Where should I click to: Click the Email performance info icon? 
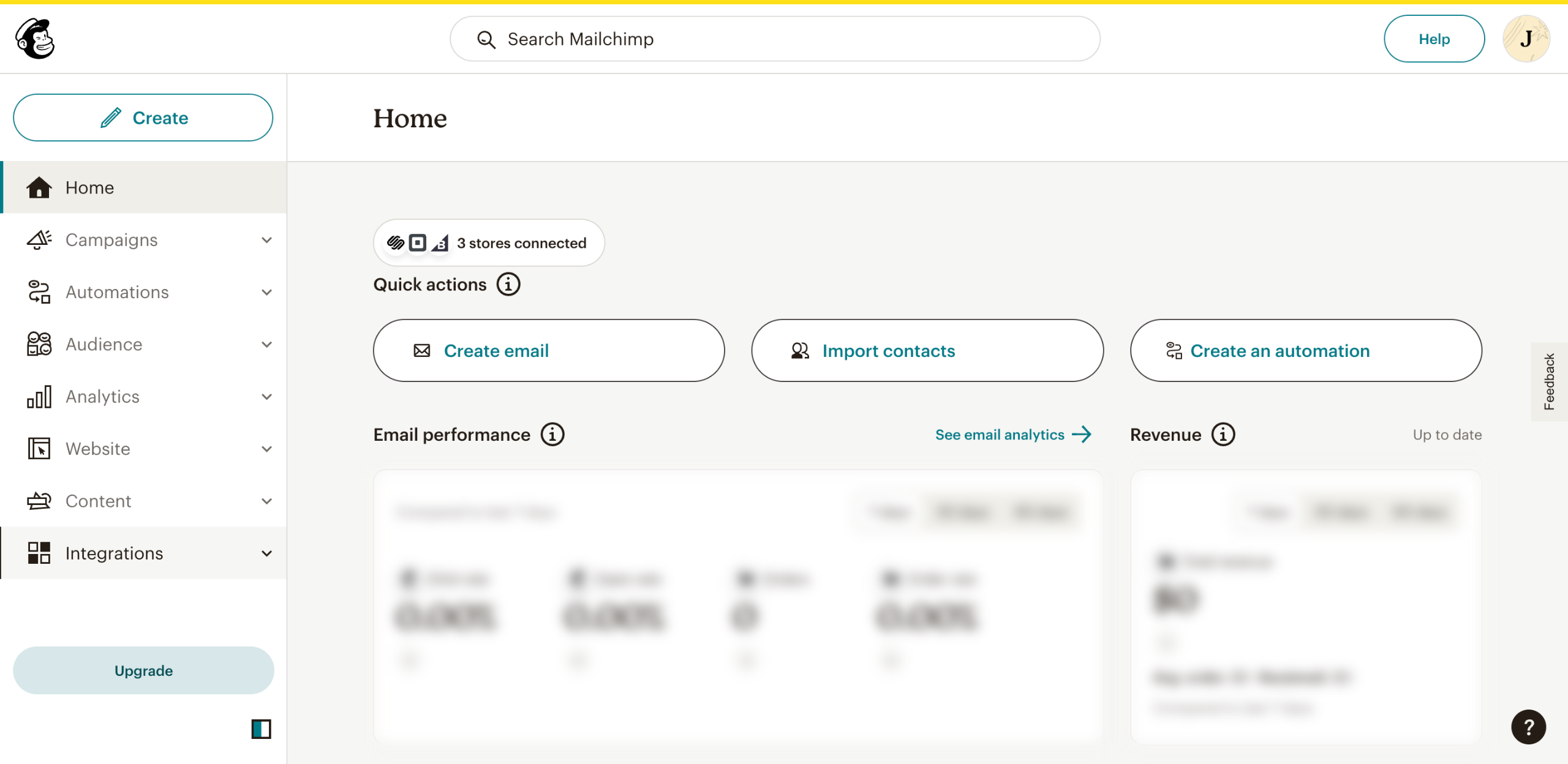coord(552,435)
